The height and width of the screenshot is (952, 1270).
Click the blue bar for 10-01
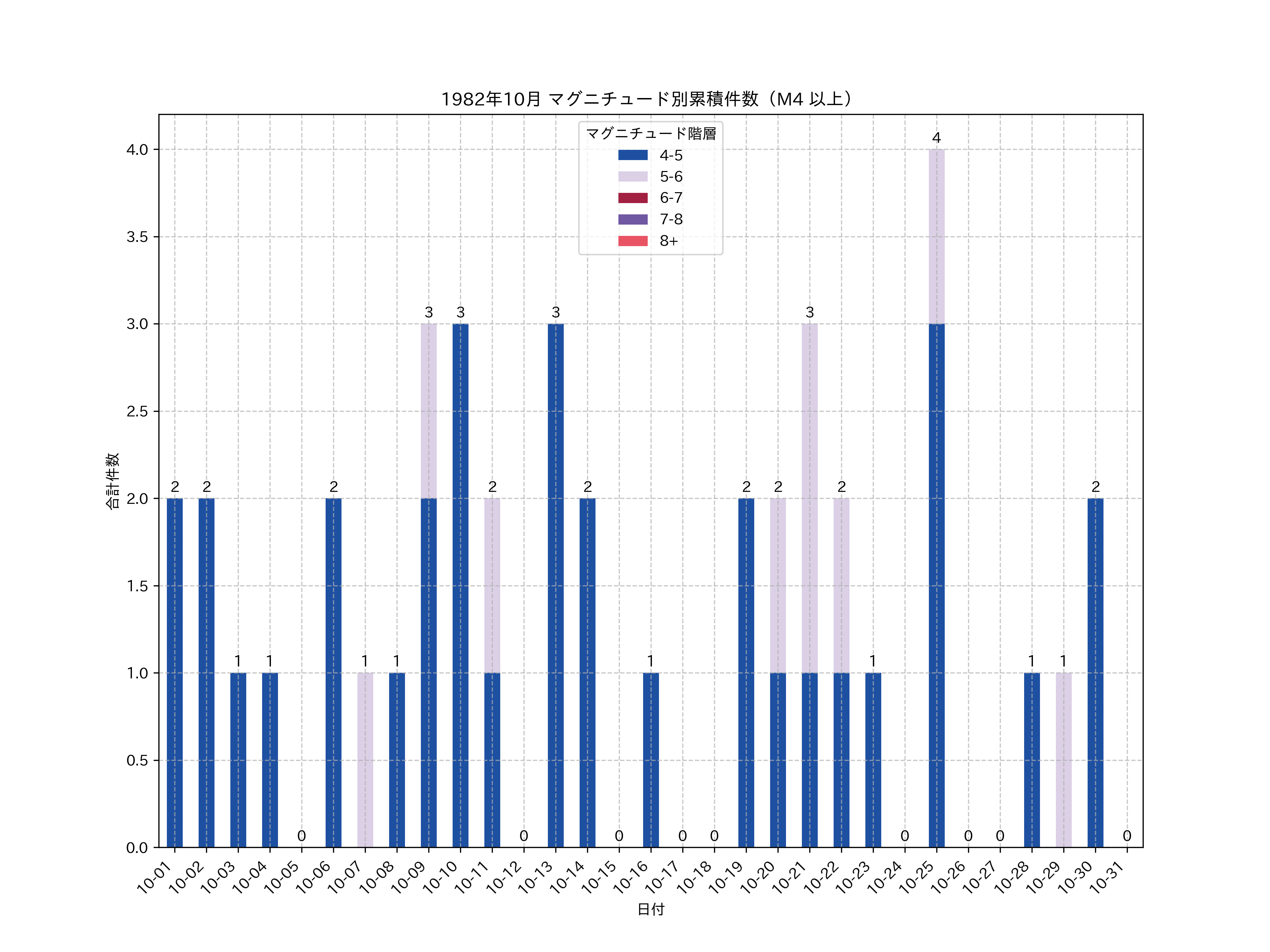pos(175,672)
